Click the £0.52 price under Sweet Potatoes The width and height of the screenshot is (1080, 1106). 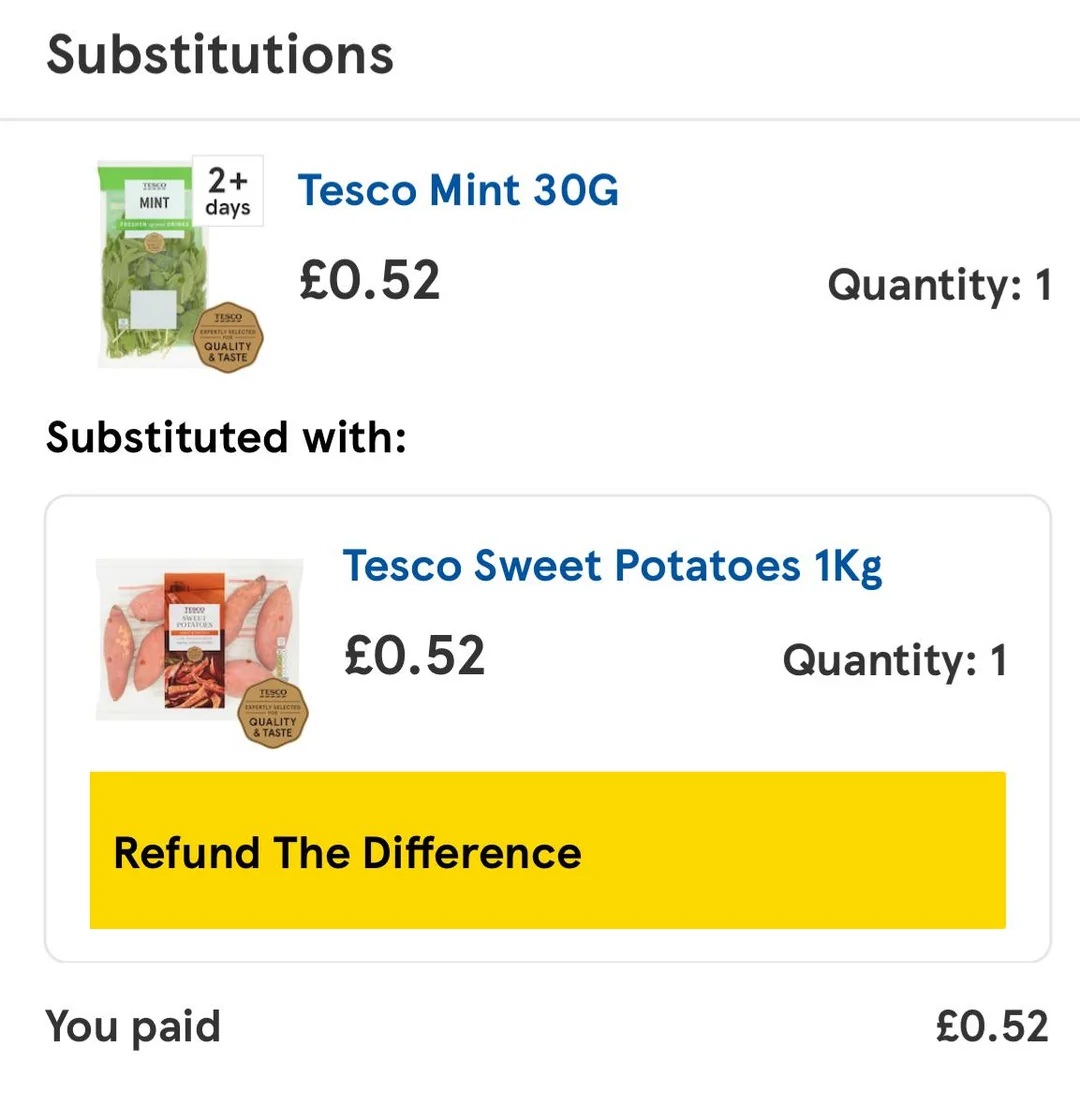(x=414, y=656)
